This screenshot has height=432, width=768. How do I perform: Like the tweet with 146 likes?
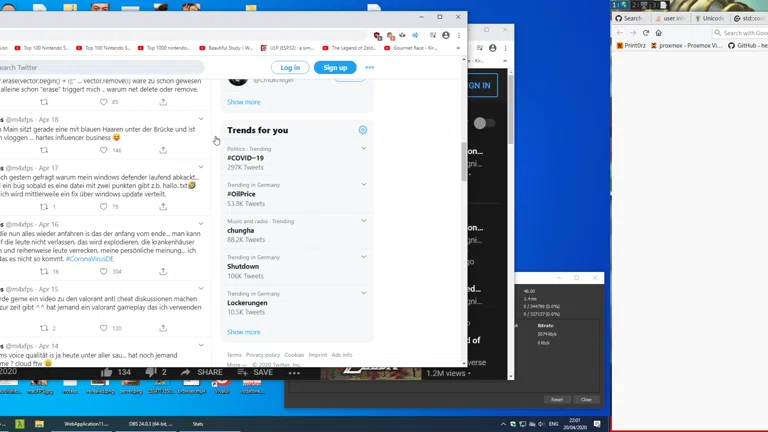point(104,150)
